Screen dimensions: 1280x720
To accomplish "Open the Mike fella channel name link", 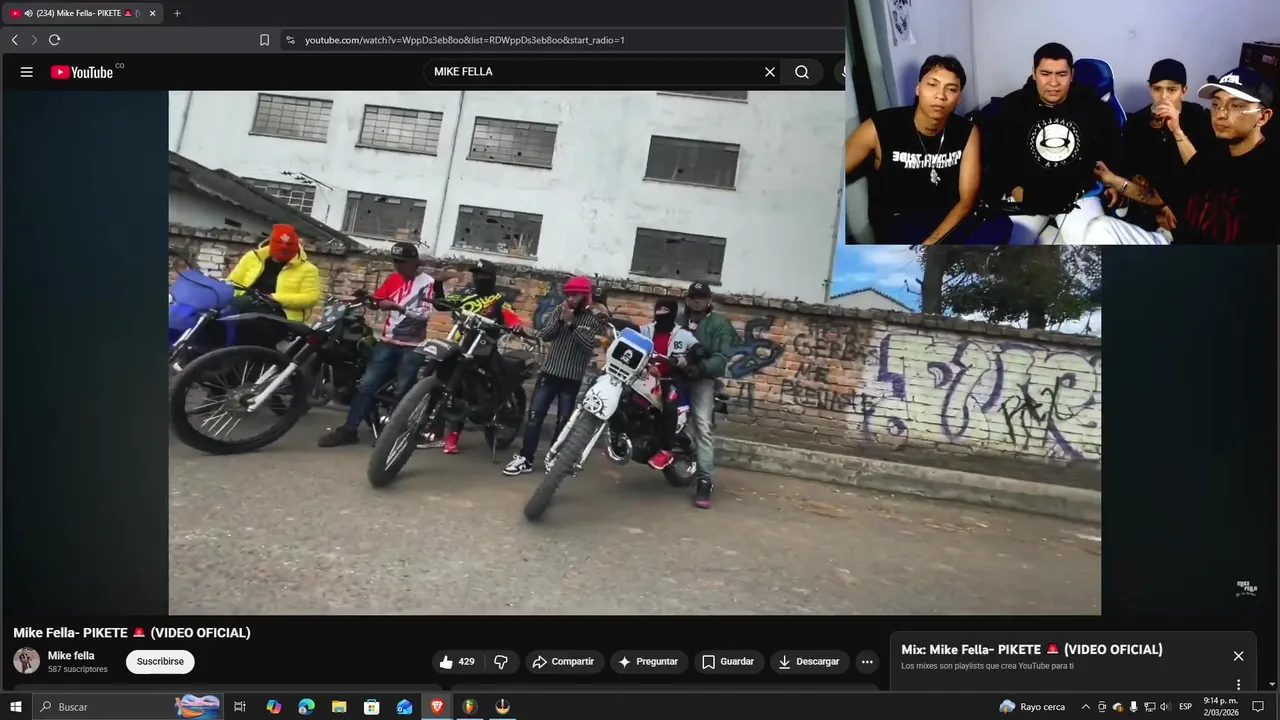I will [71, 656].
